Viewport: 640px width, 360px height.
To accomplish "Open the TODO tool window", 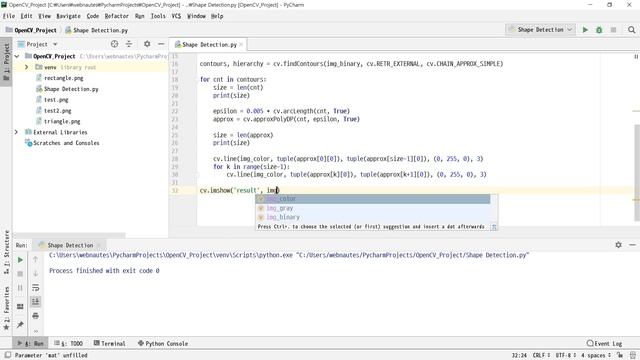I will point(69,343).
